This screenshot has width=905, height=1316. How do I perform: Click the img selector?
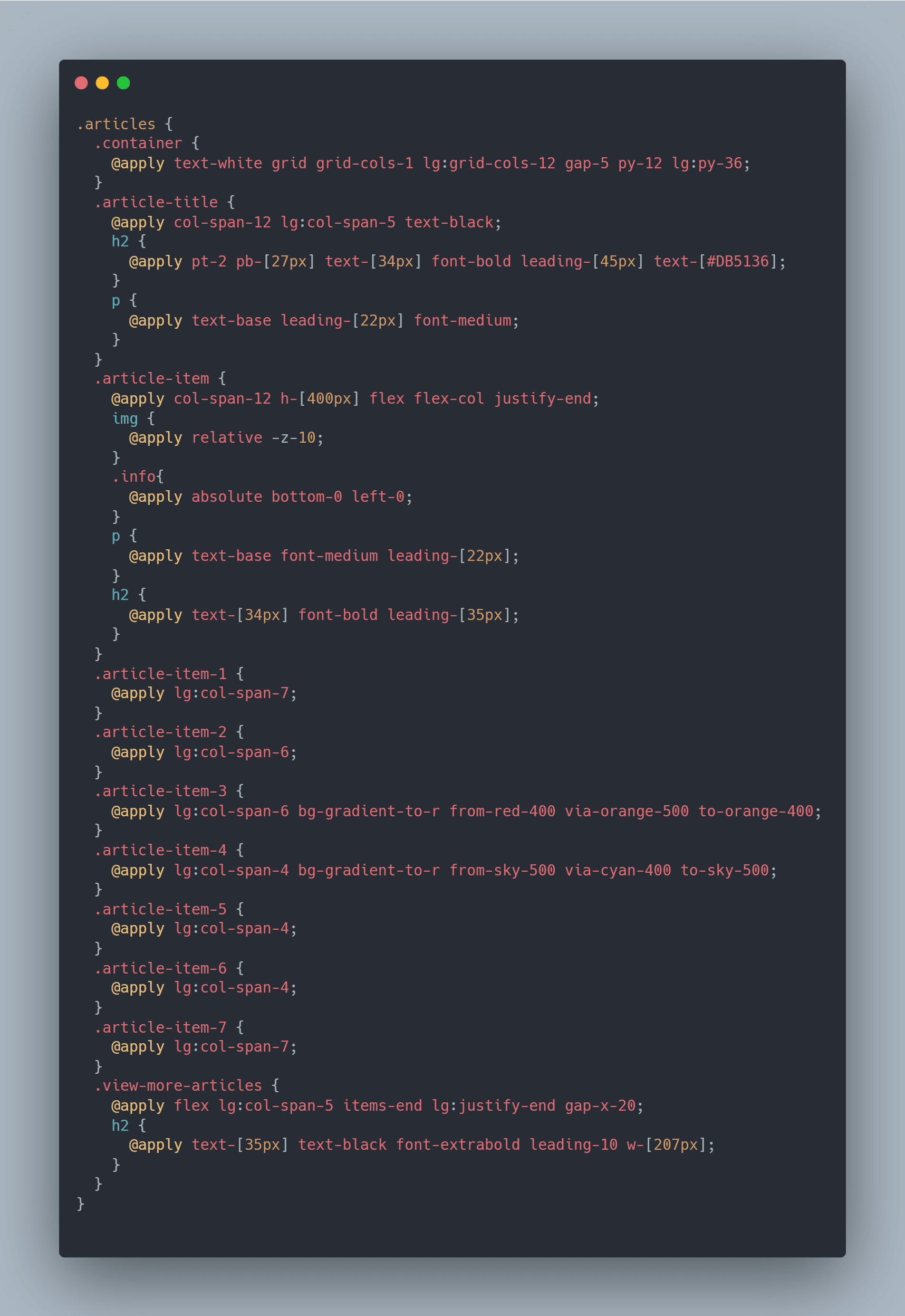coord(125,418)
